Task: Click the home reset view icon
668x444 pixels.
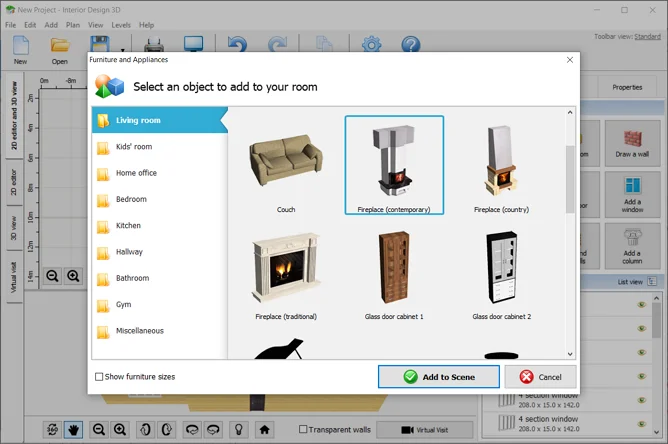Action: [x=265, y=430]
